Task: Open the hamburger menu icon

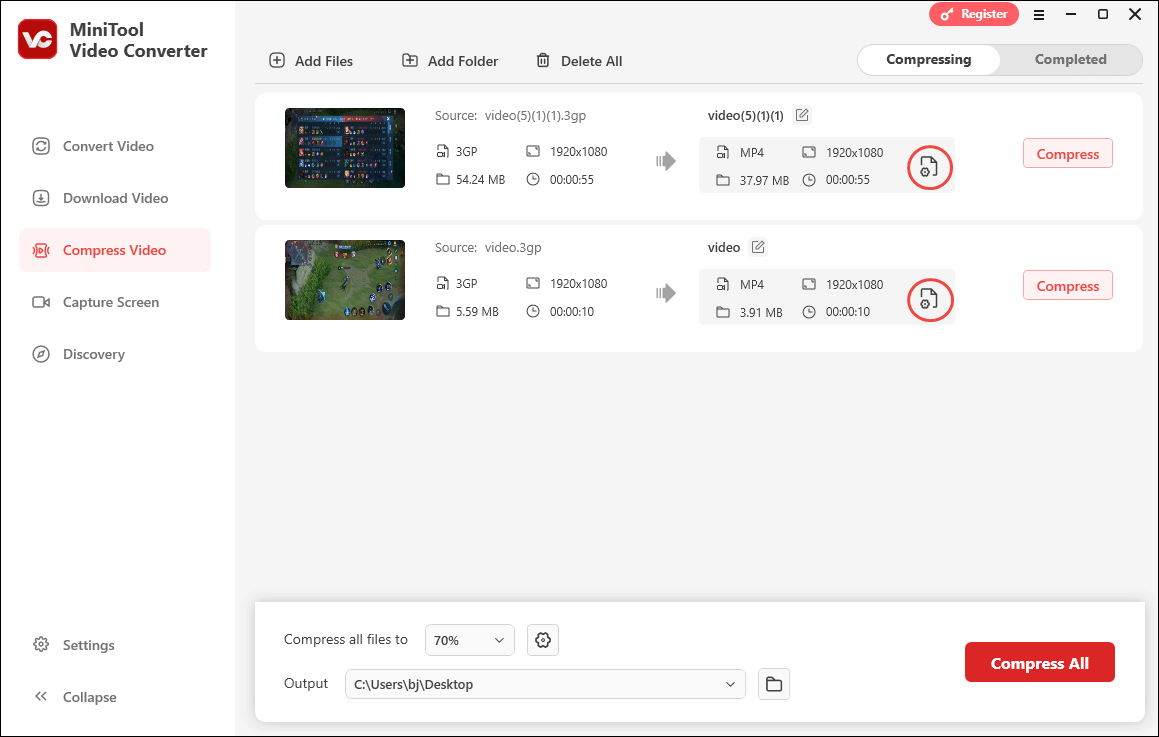Action: [x=1039, y=15]
